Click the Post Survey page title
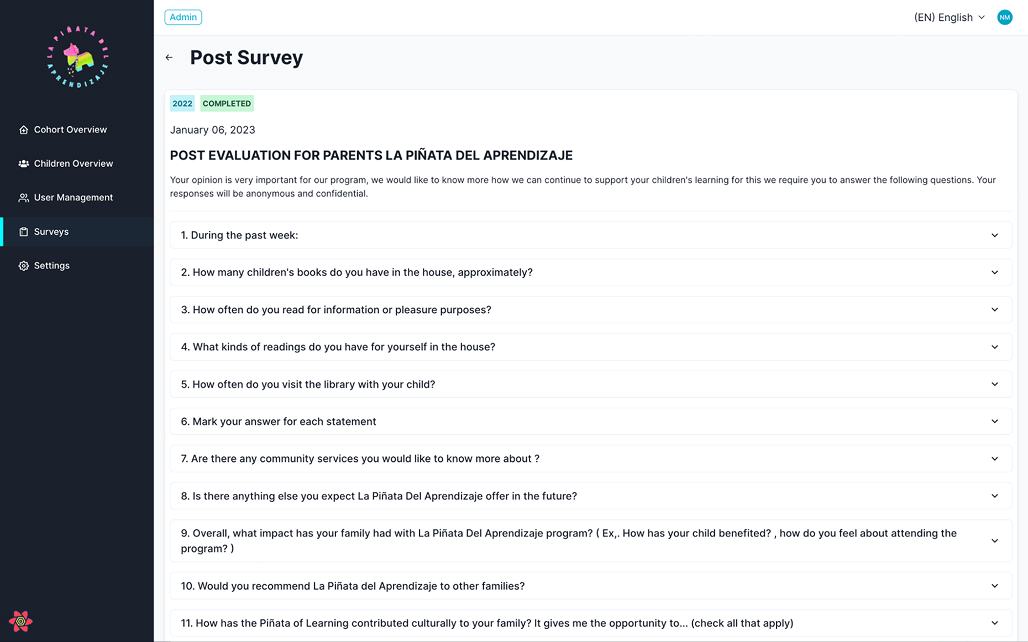The width and height of the screenshot is (1028, 642). point(246,57)
